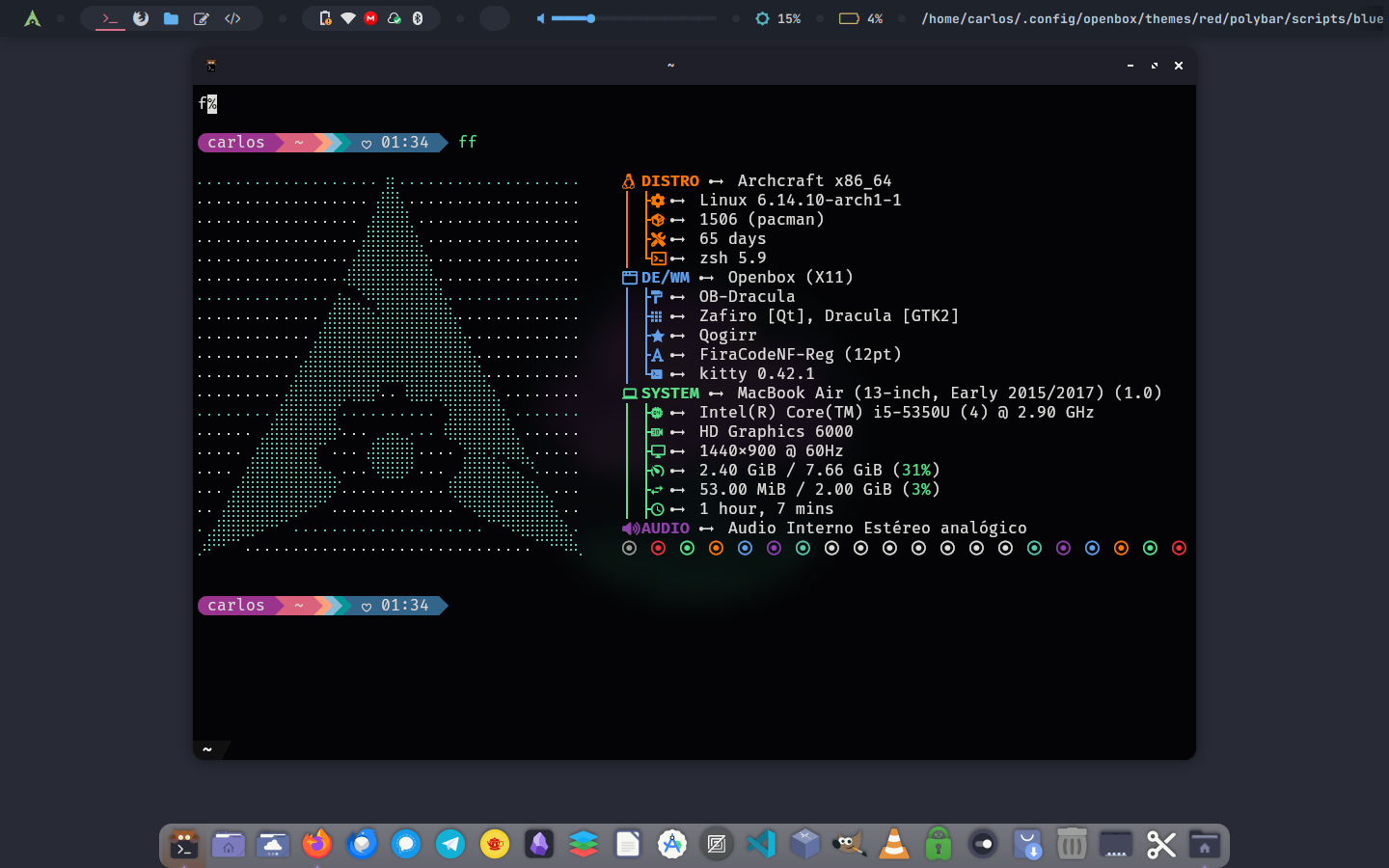Open the code editor polybar icon
Viewport: 1389px width, 868px height.
coord(232,18)
